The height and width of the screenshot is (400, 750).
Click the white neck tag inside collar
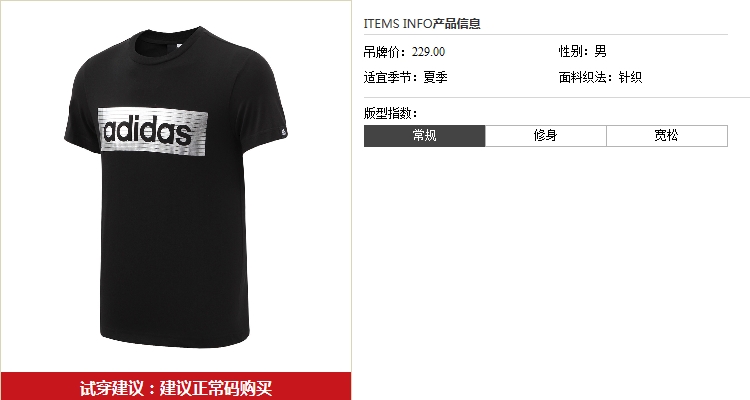179,45
